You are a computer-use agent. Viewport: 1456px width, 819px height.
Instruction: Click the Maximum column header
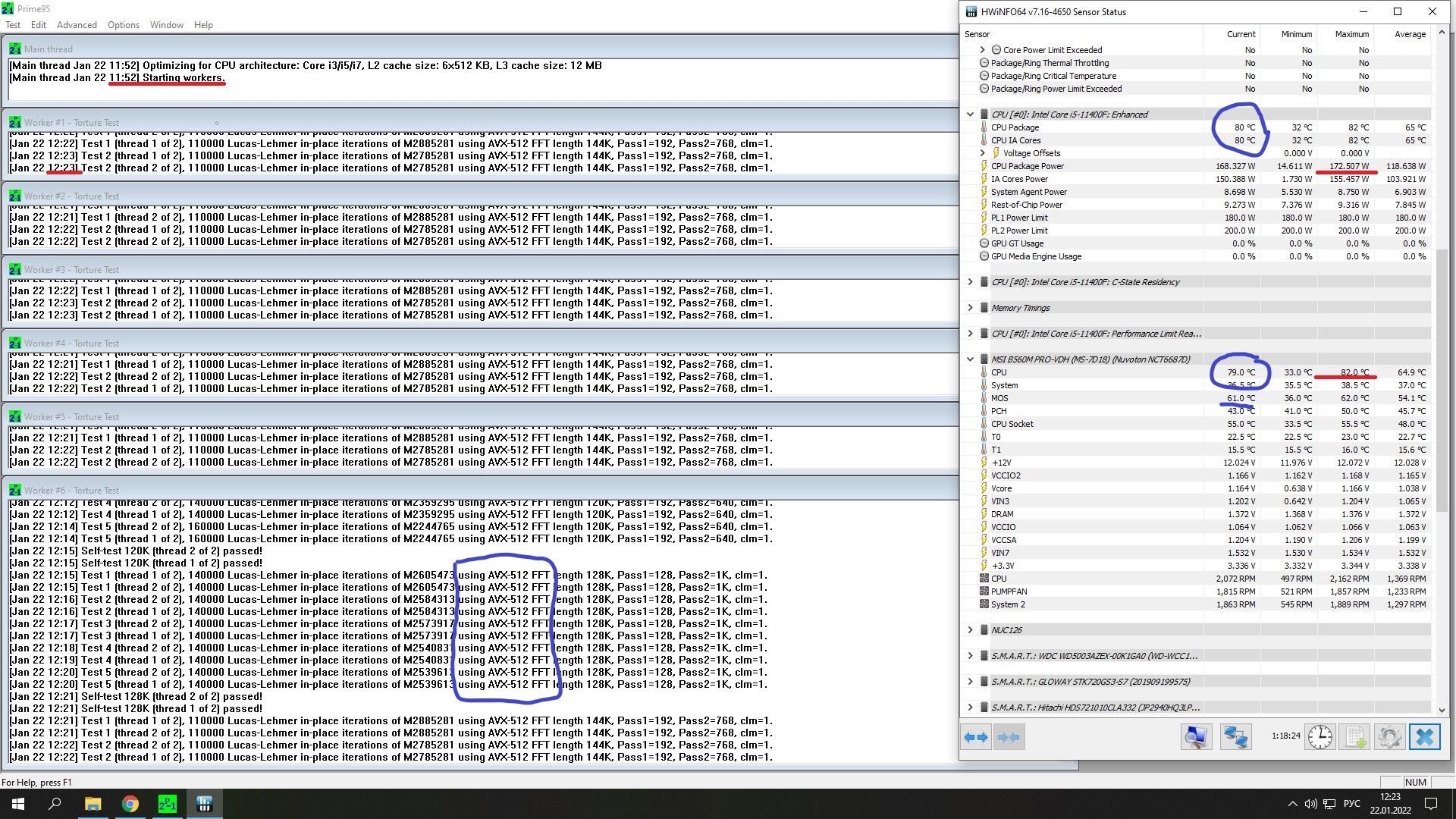pos(1351,34)
